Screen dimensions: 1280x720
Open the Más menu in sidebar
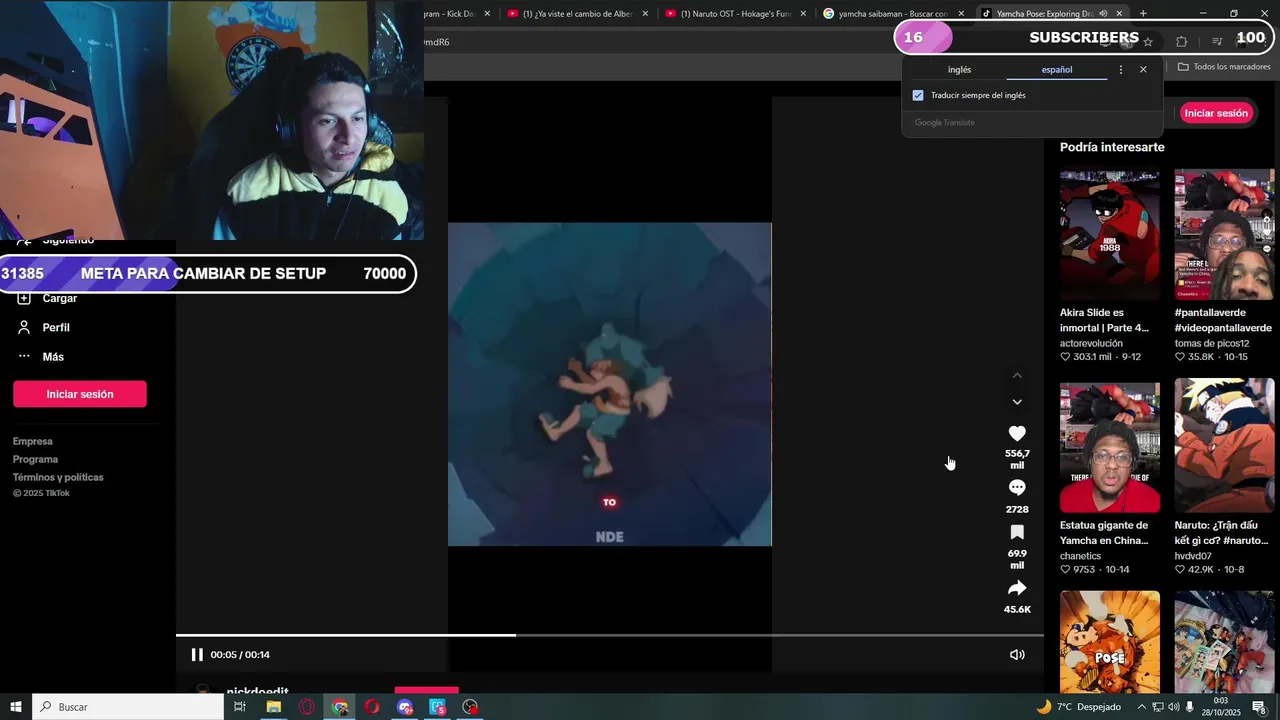pos(41,357)
